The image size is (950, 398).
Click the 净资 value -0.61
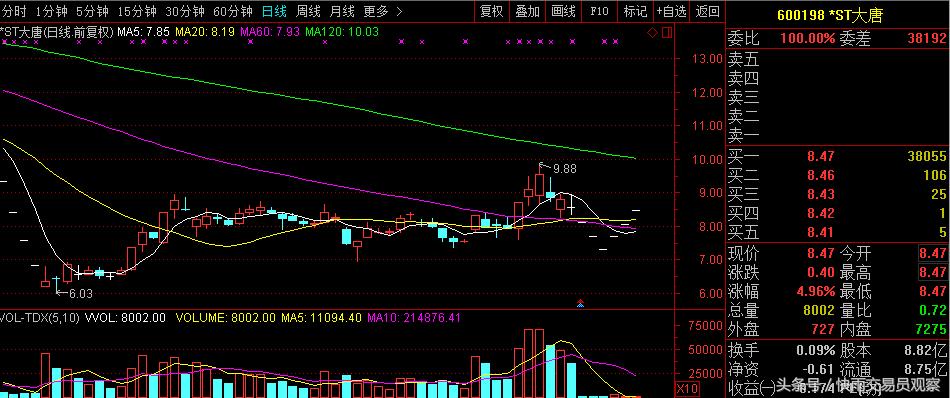(819, 369)
